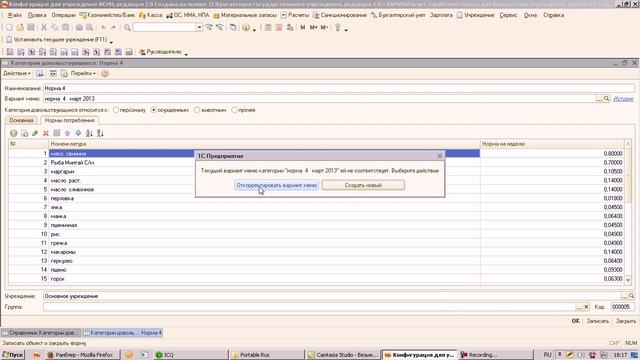Select the 'осужденным' radio button

154,110
